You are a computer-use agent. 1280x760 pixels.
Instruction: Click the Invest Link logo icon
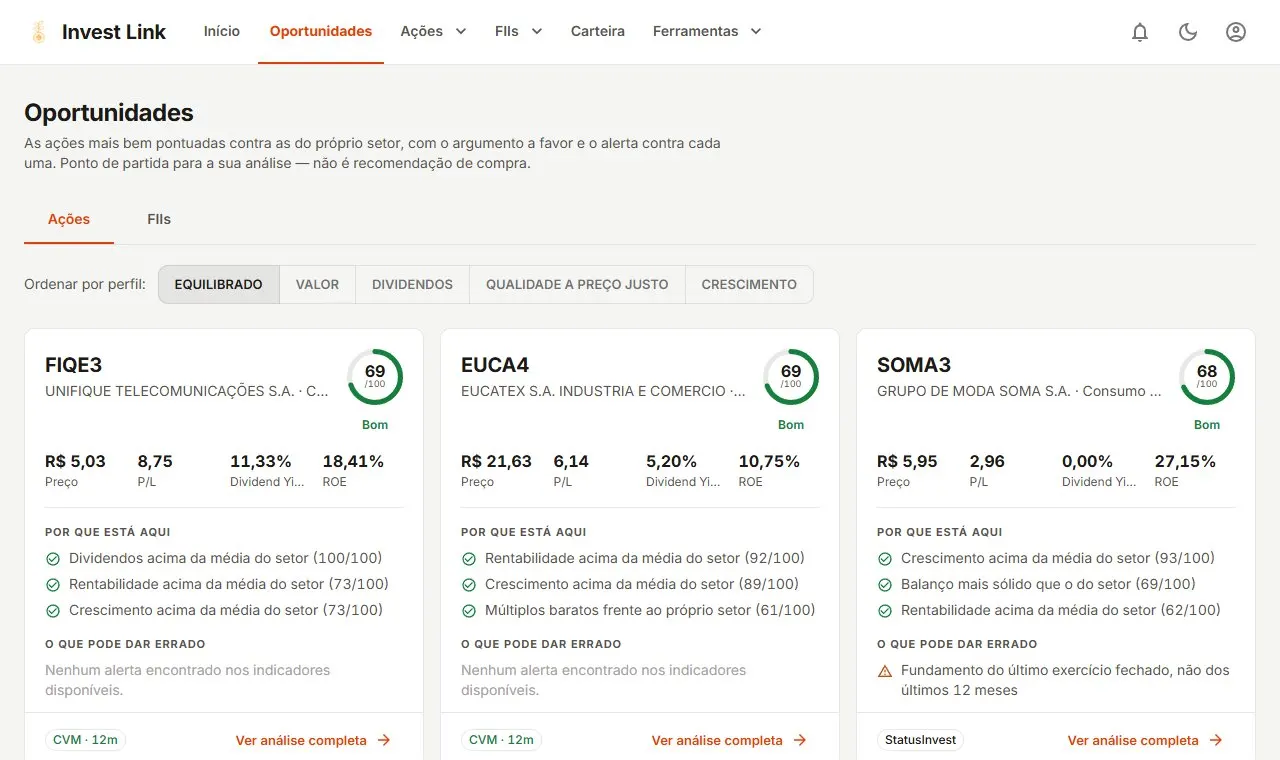(39, 32)
